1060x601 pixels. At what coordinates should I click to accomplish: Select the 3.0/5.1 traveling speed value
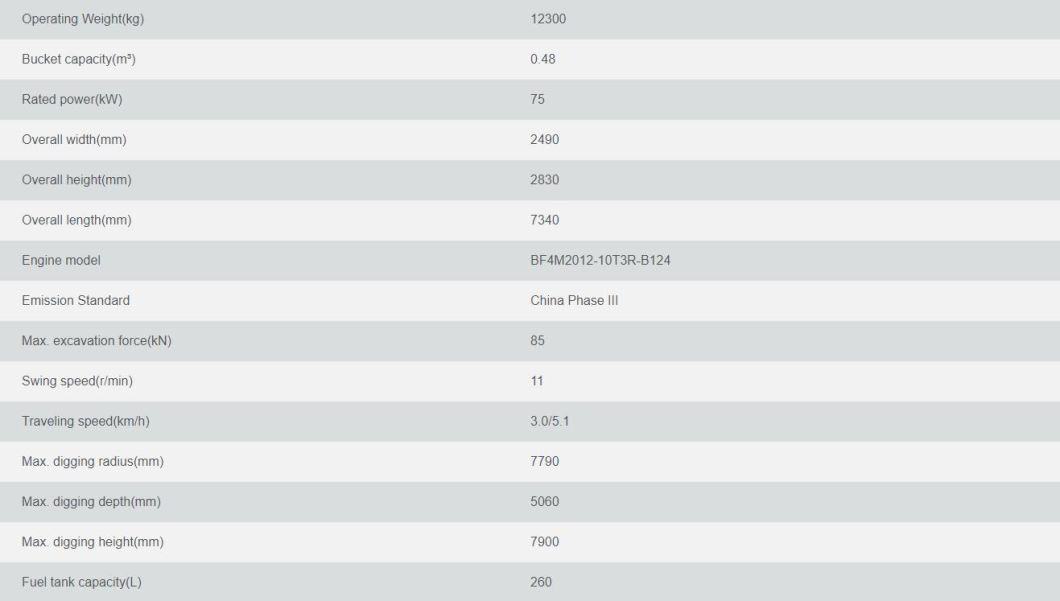[x=550, y=421]
